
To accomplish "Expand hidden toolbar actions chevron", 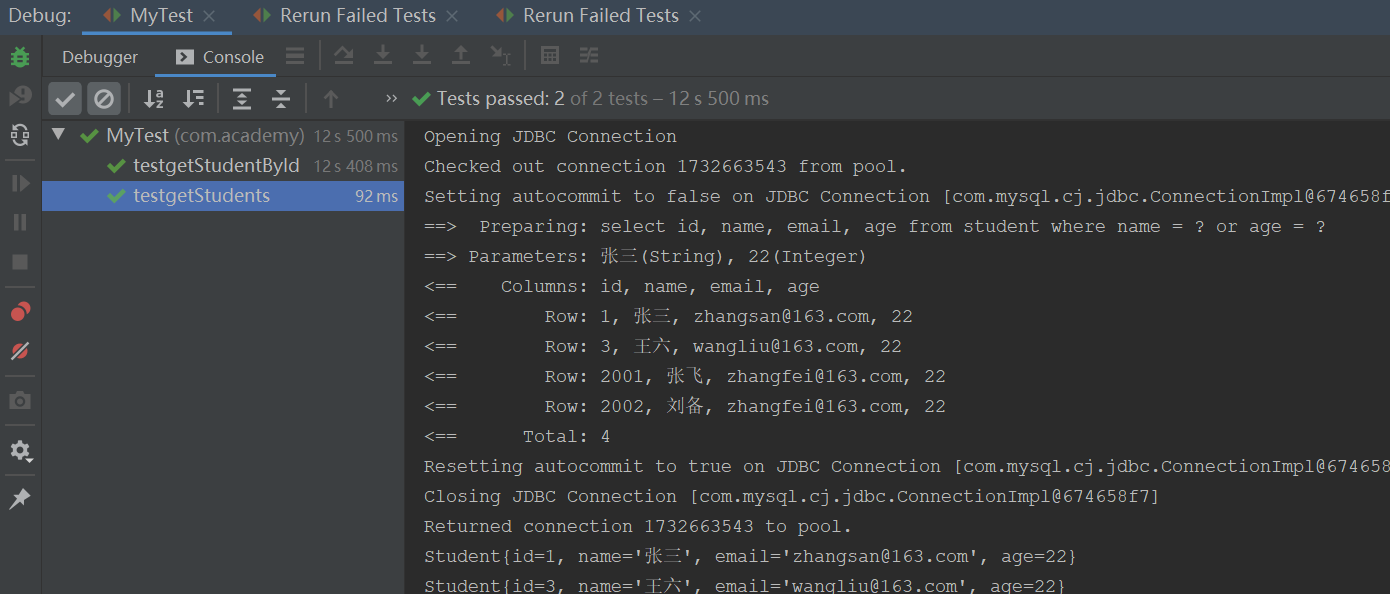I will point(391,98).
